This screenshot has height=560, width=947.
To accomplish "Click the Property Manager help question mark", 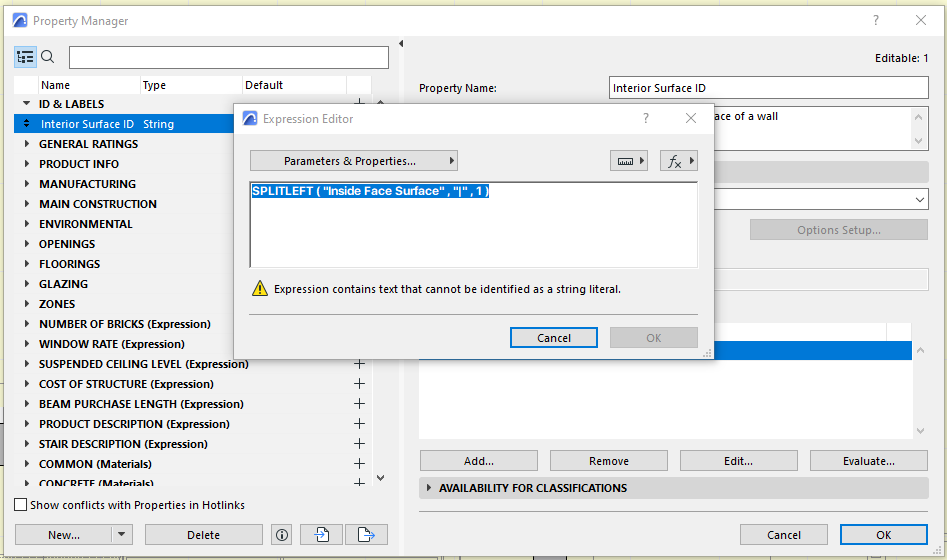I will [x=876, y=21].
